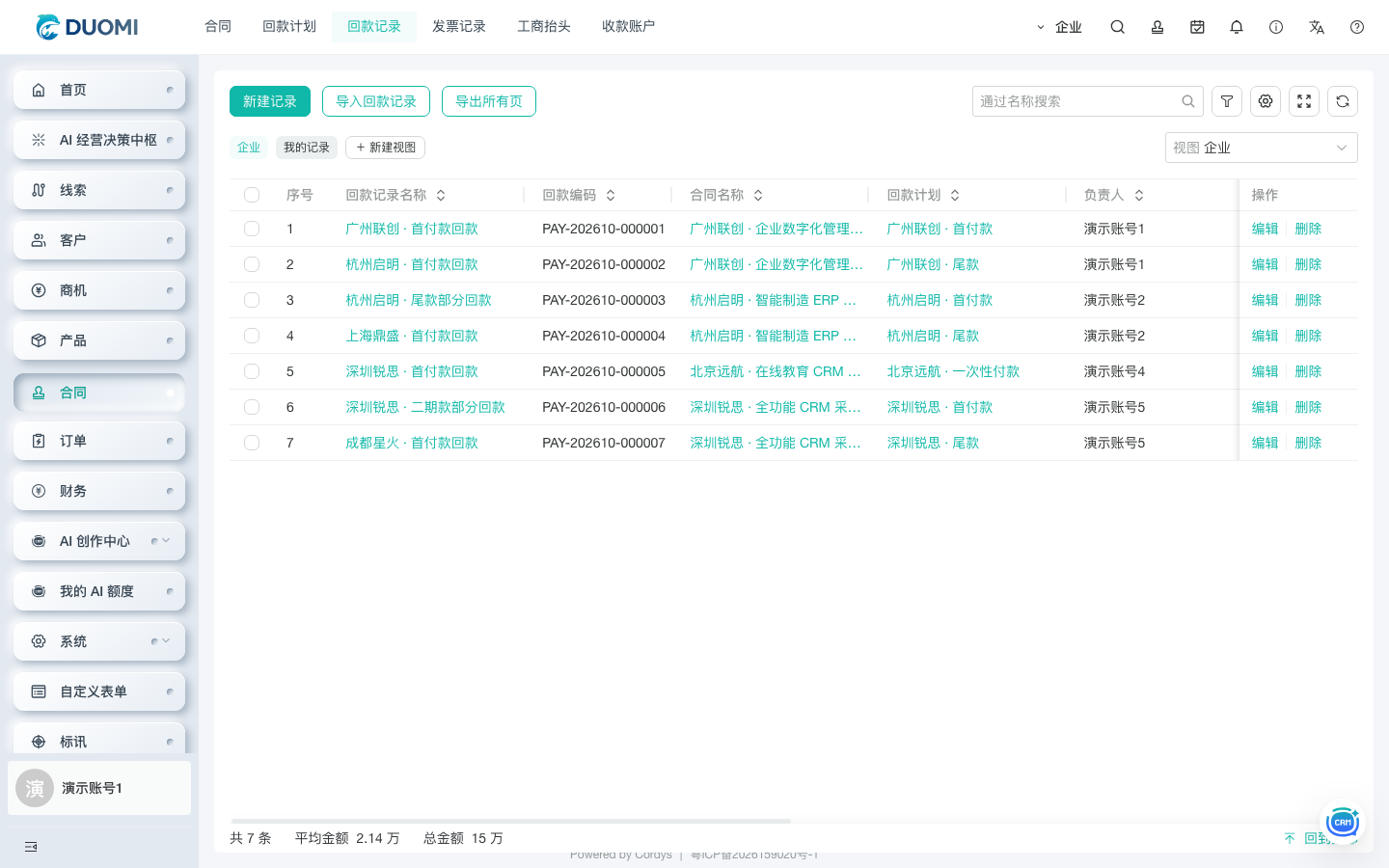Tick the checkbox for 上海鼎盛 · 首付款回款
The image size is (1389, 868).
[252, 336]
